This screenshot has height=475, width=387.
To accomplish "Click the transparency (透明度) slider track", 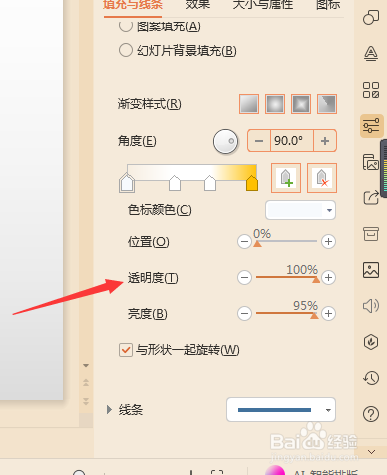I will pos(286,277).
